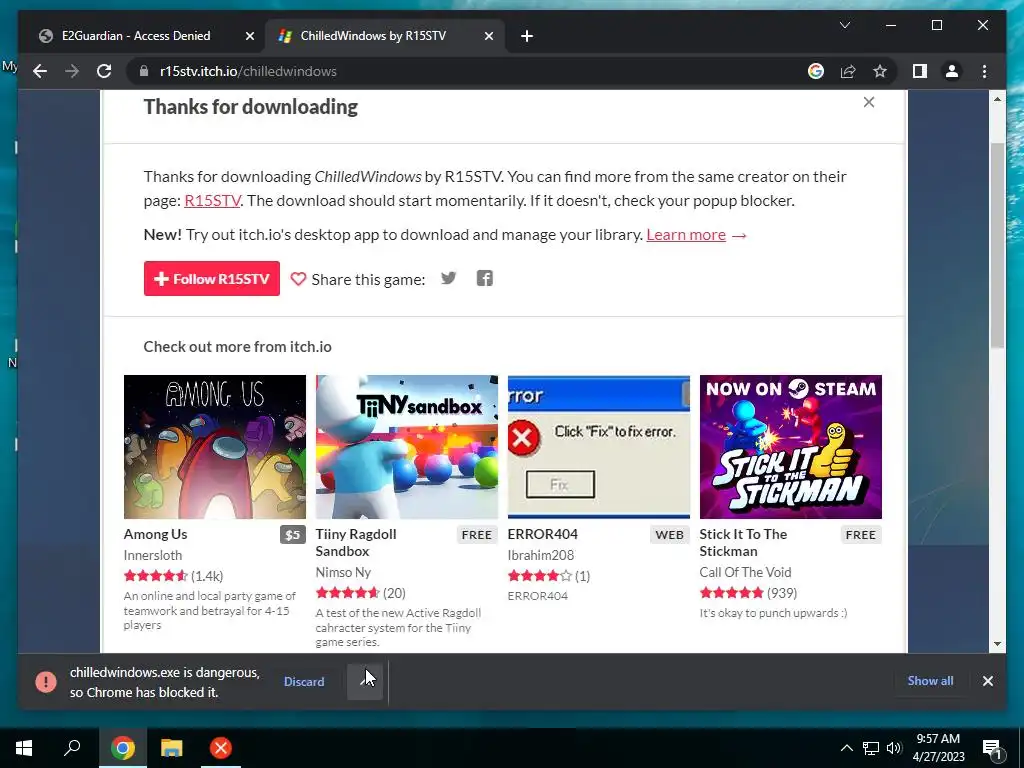Click the heart icon beside Share this game
This screenshot has height=768, width=1024.
298,279
